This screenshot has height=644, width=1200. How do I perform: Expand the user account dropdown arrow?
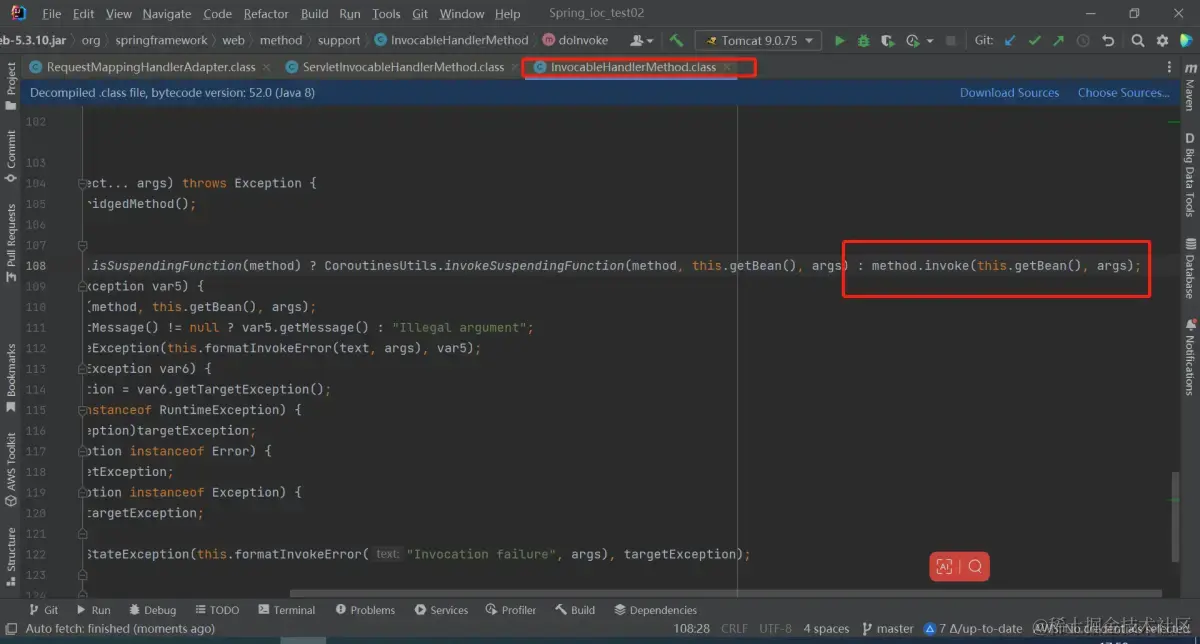click(x=651, y=41)
